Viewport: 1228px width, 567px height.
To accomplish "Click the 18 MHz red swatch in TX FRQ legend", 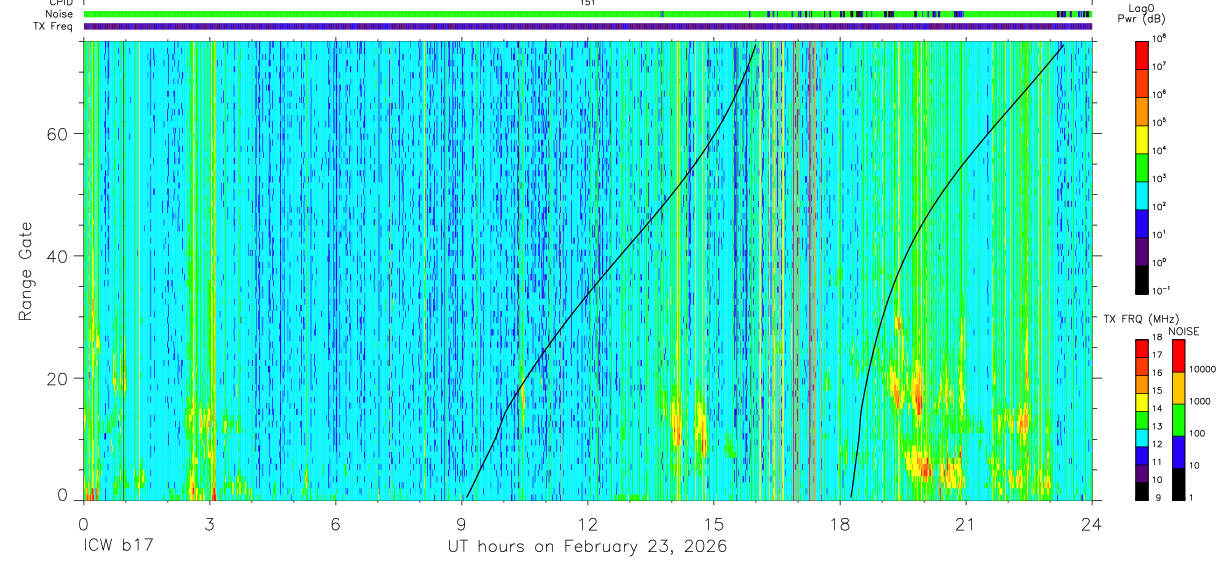I will pos(1142,349).
